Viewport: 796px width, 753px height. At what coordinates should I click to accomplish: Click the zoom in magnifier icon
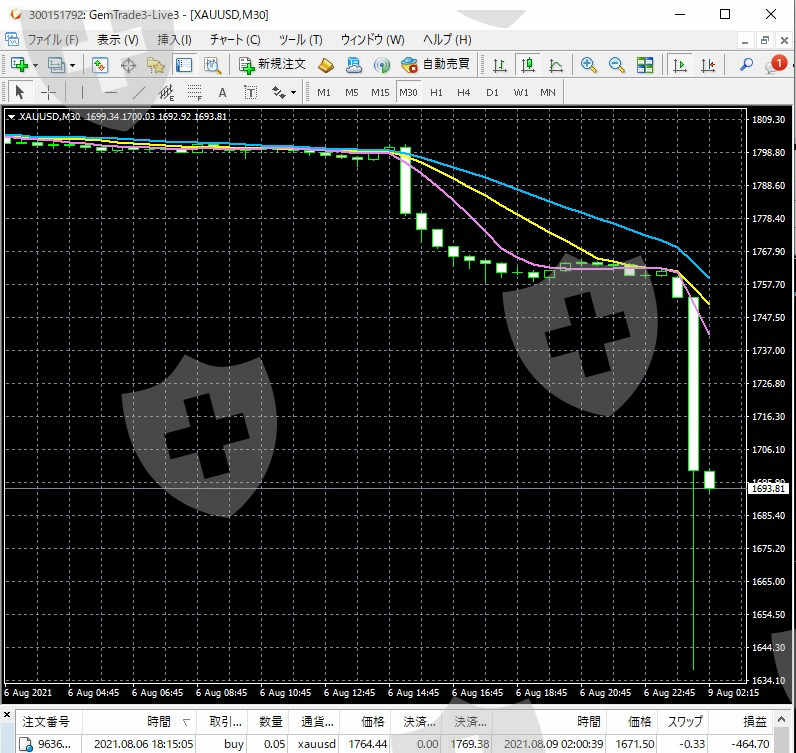click(x=589, y=65)
